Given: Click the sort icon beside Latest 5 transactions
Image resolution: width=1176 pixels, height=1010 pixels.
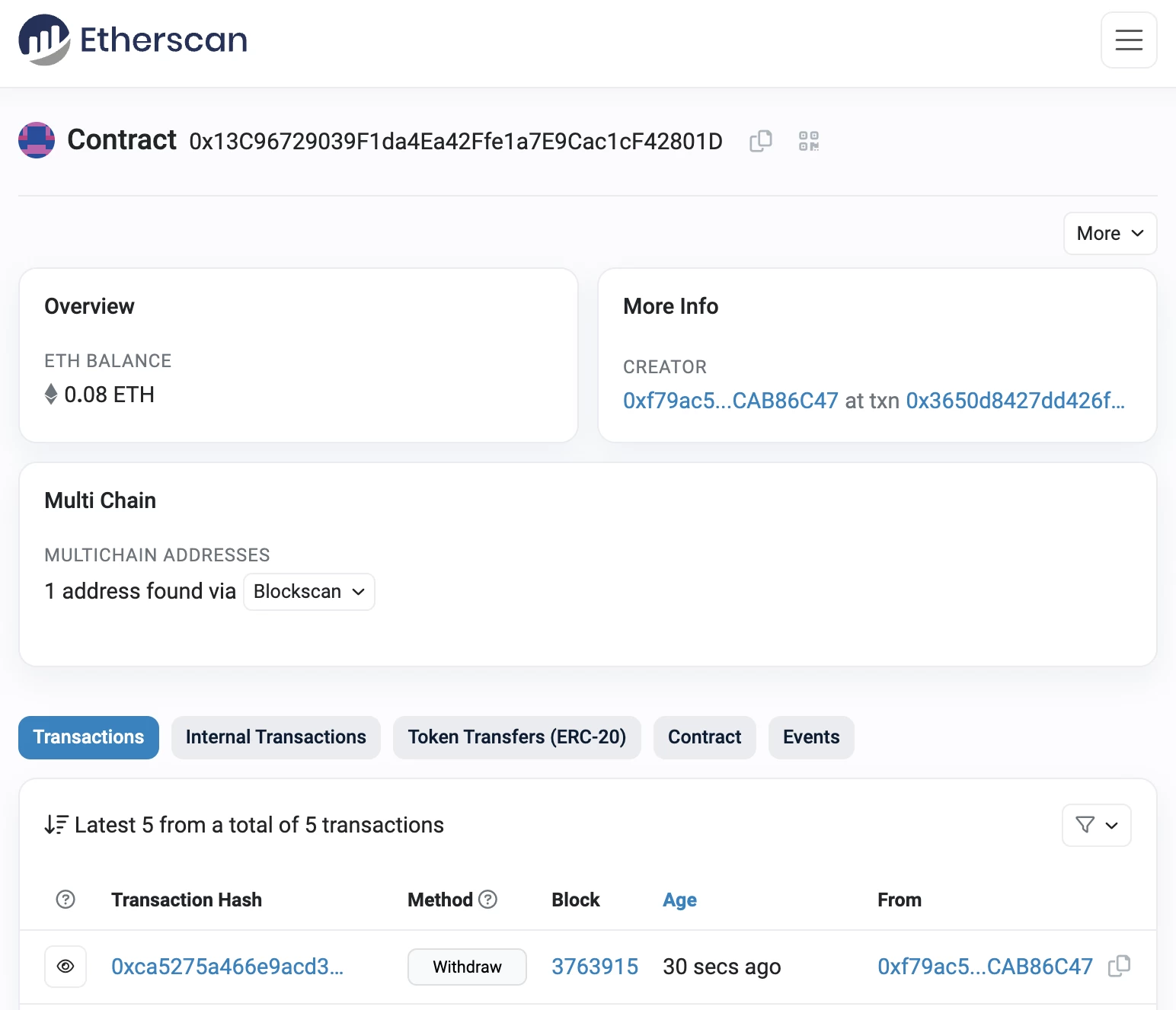Looking at the screenshot, I should pos(56,825).
